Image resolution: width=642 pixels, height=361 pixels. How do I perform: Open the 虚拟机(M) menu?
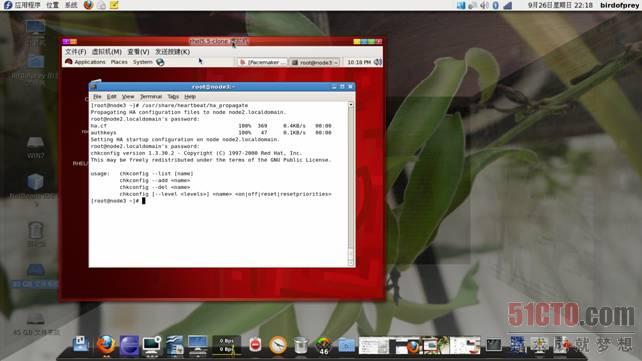106,52
